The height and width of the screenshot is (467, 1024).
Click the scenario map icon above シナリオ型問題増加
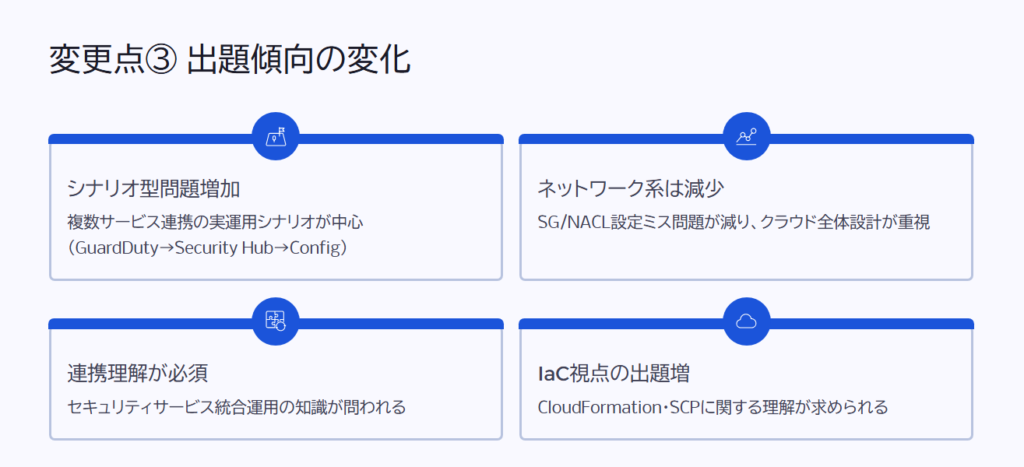click(276, 137)
